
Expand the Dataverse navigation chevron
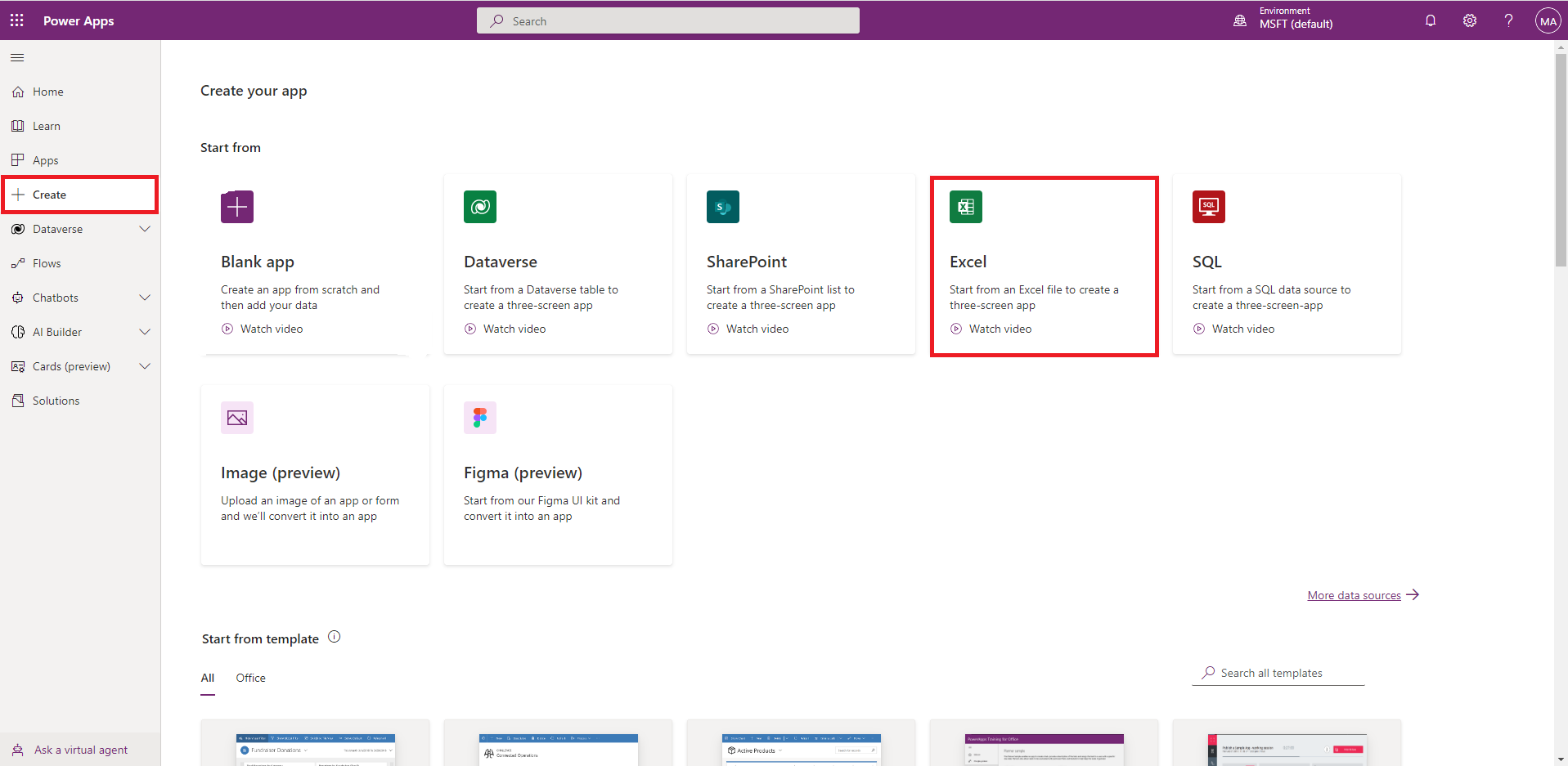tap(145, 229)
